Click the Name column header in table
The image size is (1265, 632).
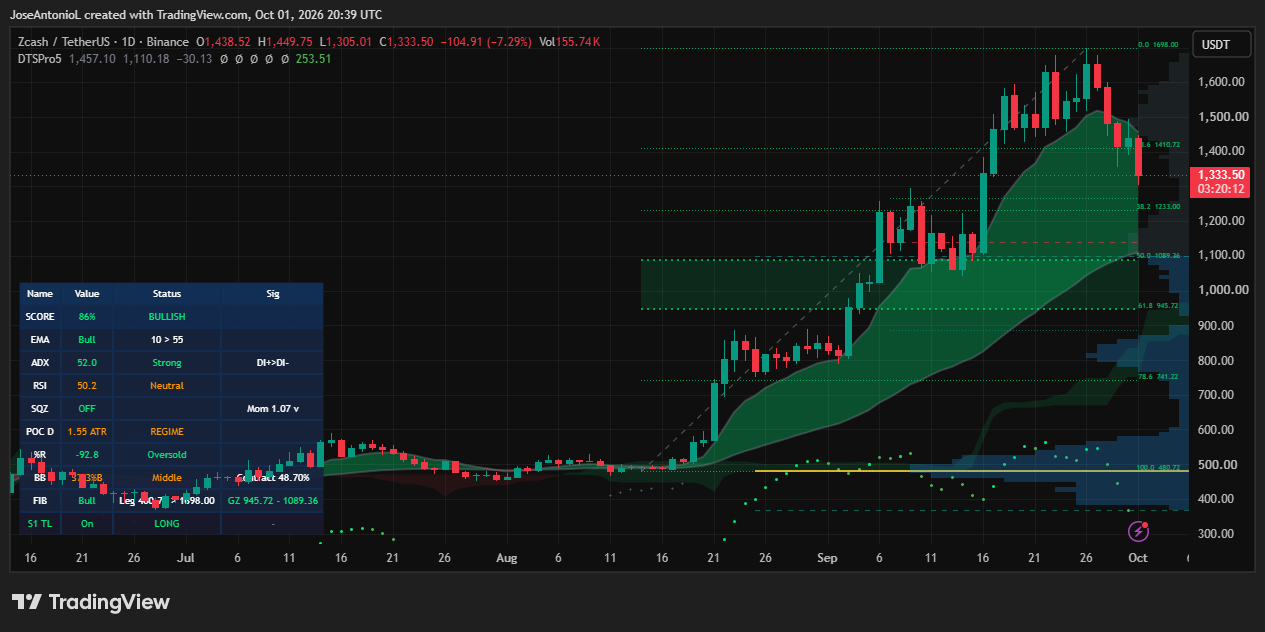point(40,294)
